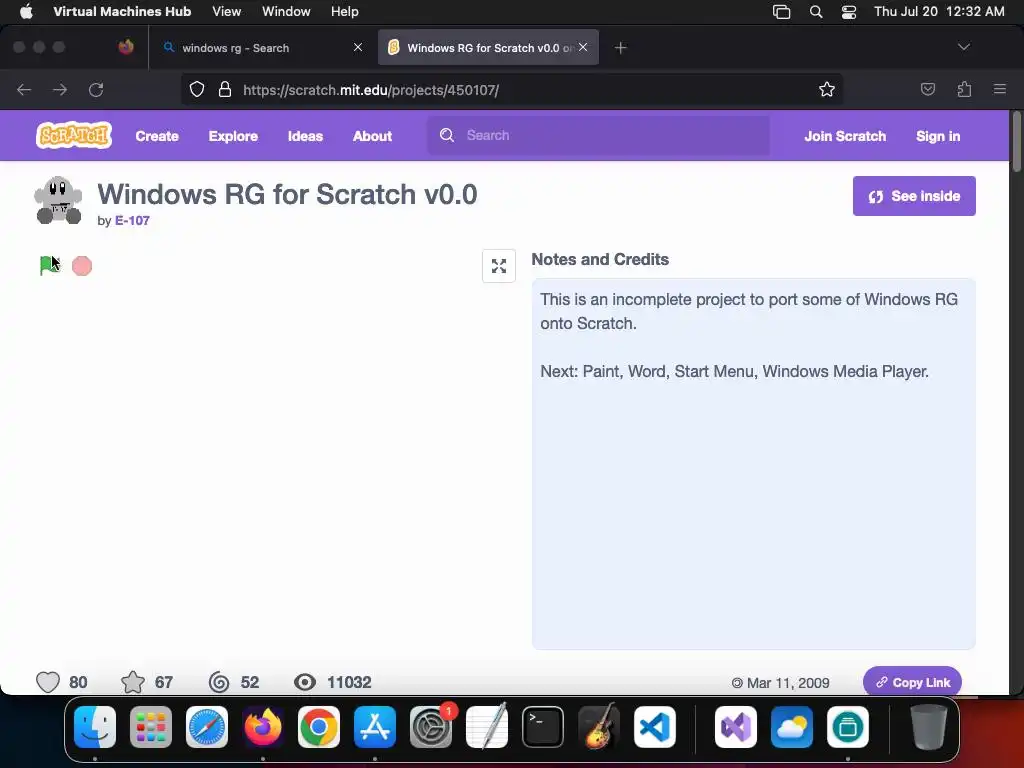Screen dimensions: 1024x768
Task: Go back with the browser back arrow
Action: (x=24, y=89)
